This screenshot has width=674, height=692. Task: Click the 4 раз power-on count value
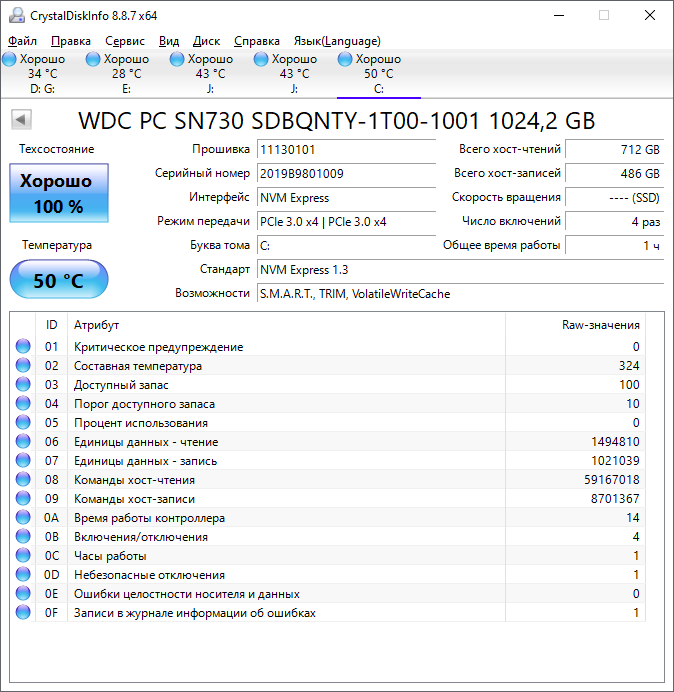(x=614, y=222)
